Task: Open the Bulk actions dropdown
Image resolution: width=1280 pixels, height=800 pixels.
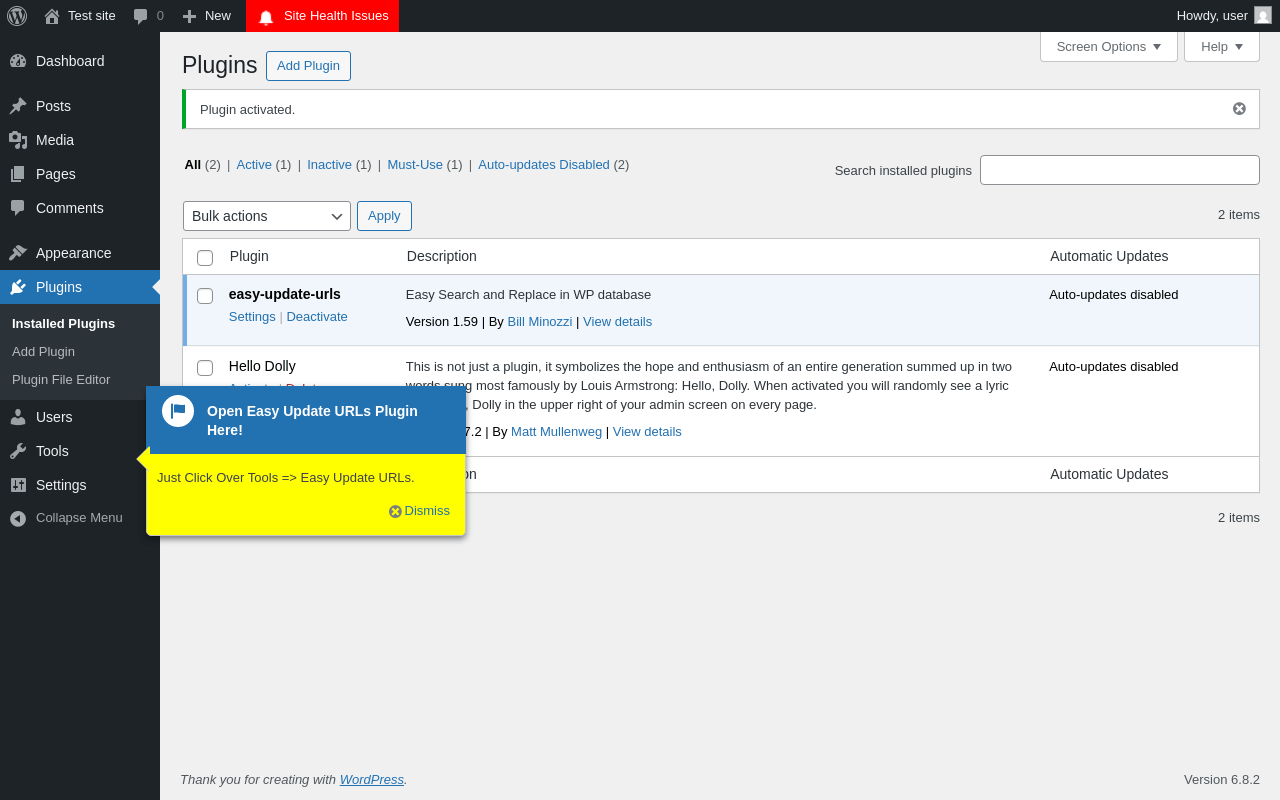Action: coord(267,216)
